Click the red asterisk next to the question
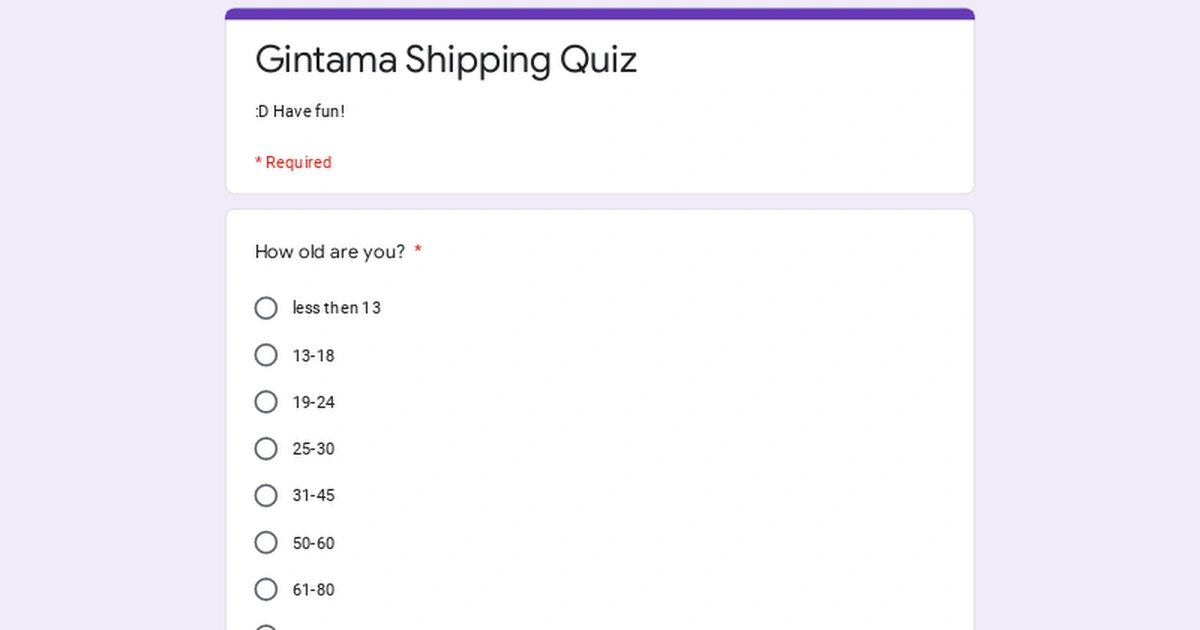Viewport: 1200px width, 630px height. [x=417, y=251]
